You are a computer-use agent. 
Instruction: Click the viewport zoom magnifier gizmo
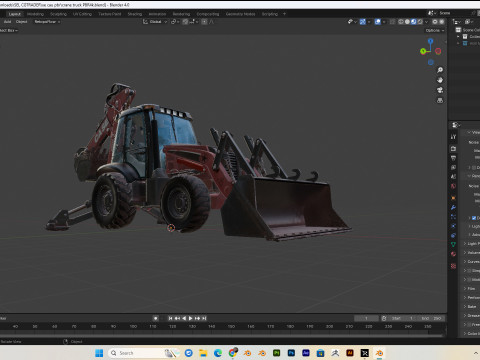[440, 70]
